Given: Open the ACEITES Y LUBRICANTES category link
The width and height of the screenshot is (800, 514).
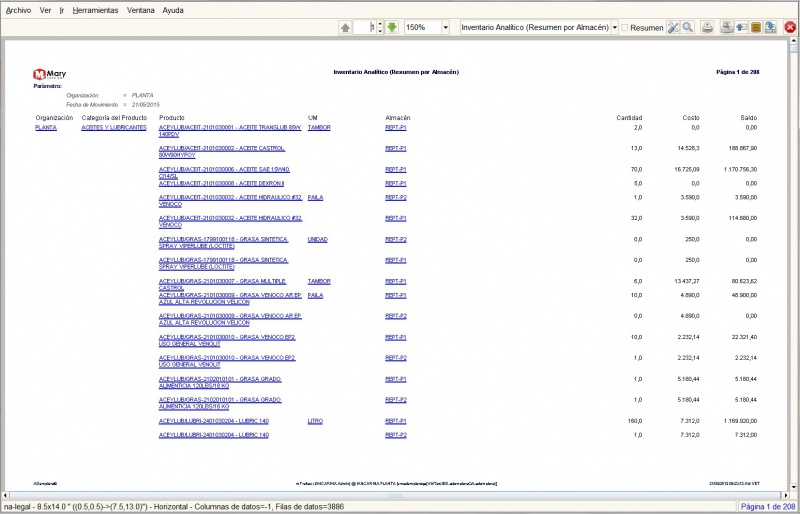Looking at the screenshot, I should click(114, 128).
